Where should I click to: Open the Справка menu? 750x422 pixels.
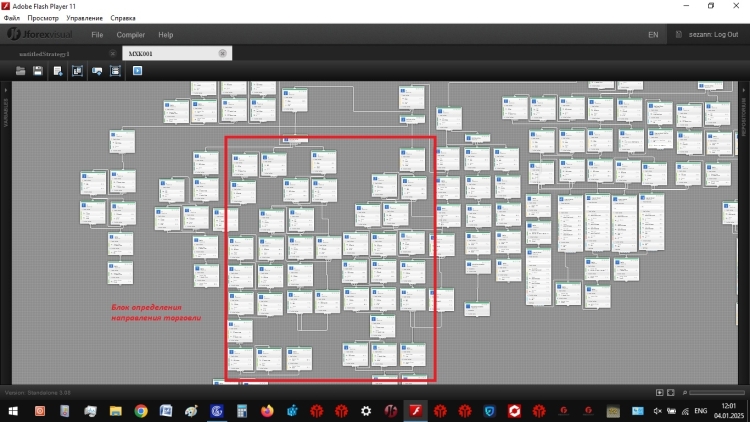pyautogui.click(x=123, y=18)
